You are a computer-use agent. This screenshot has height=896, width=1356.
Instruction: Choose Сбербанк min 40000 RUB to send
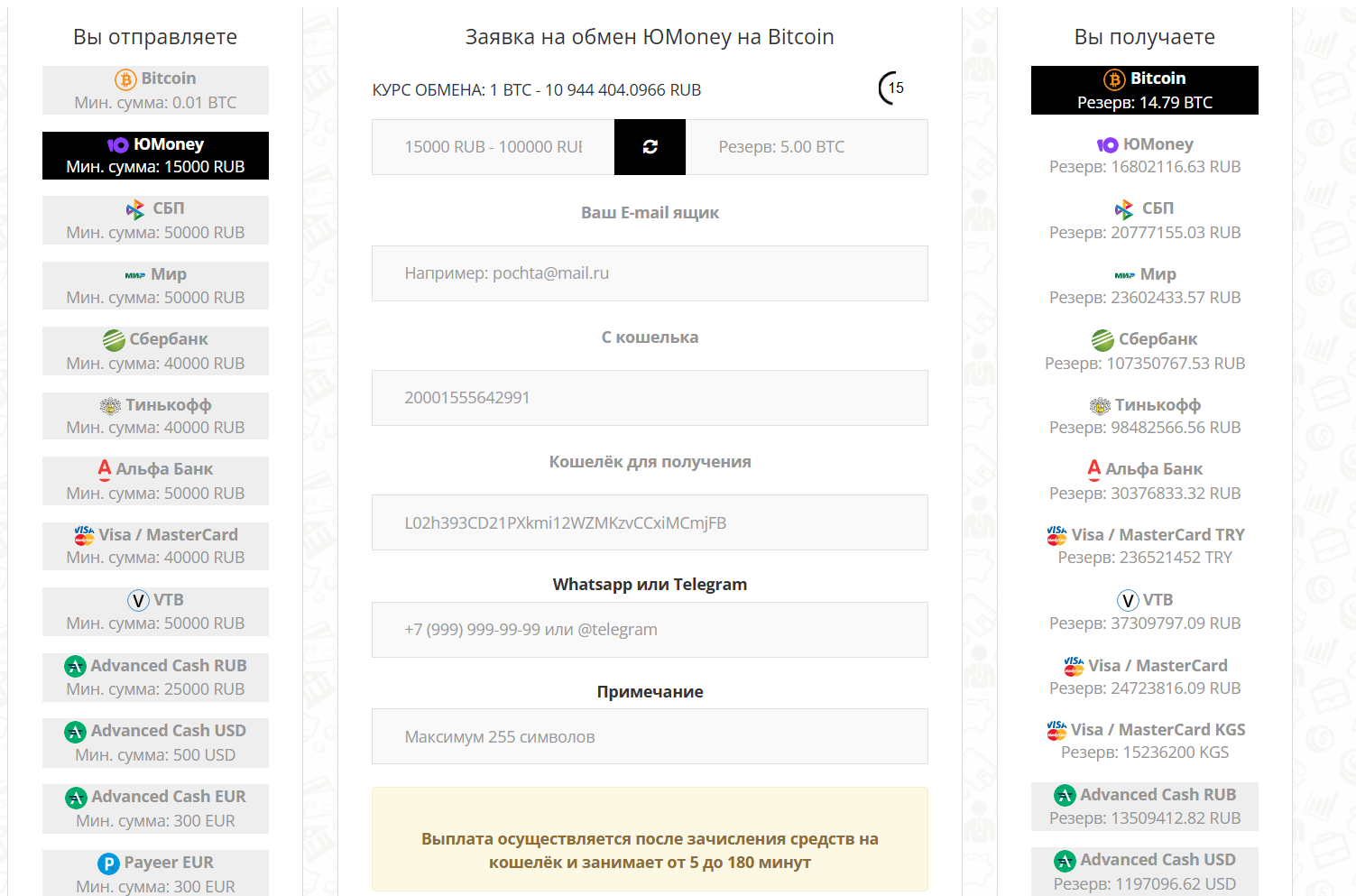tap(155, 351)
